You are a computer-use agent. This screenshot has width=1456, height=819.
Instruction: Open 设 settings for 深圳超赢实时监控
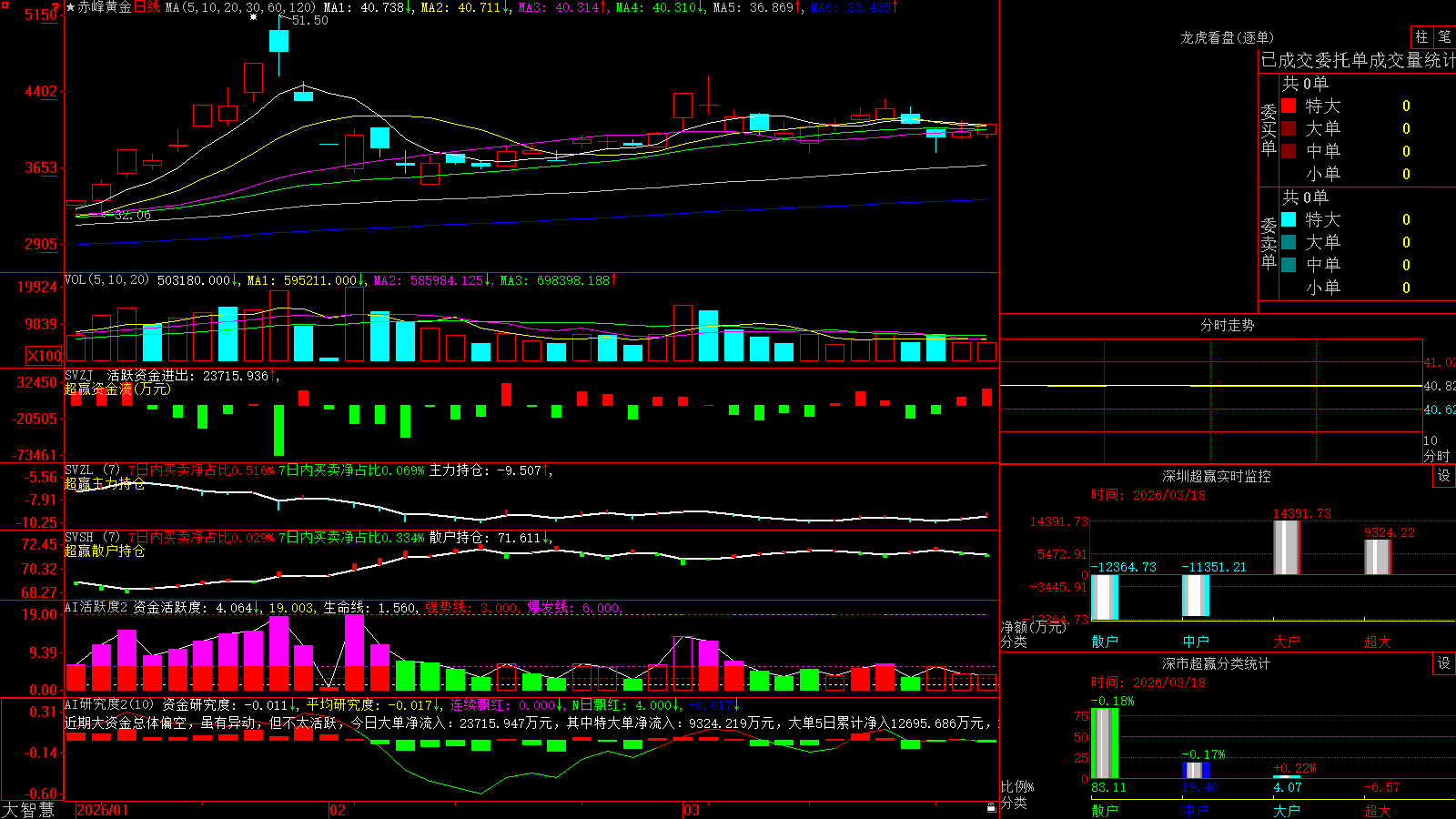[1444, 476]
